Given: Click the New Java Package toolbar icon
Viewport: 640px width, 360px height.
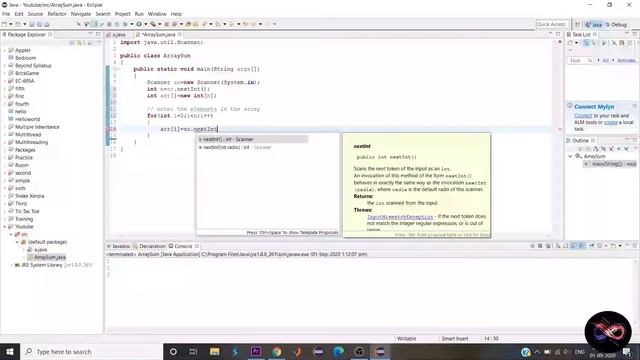Looking at the screenshot, I should (x=167, y=24).
